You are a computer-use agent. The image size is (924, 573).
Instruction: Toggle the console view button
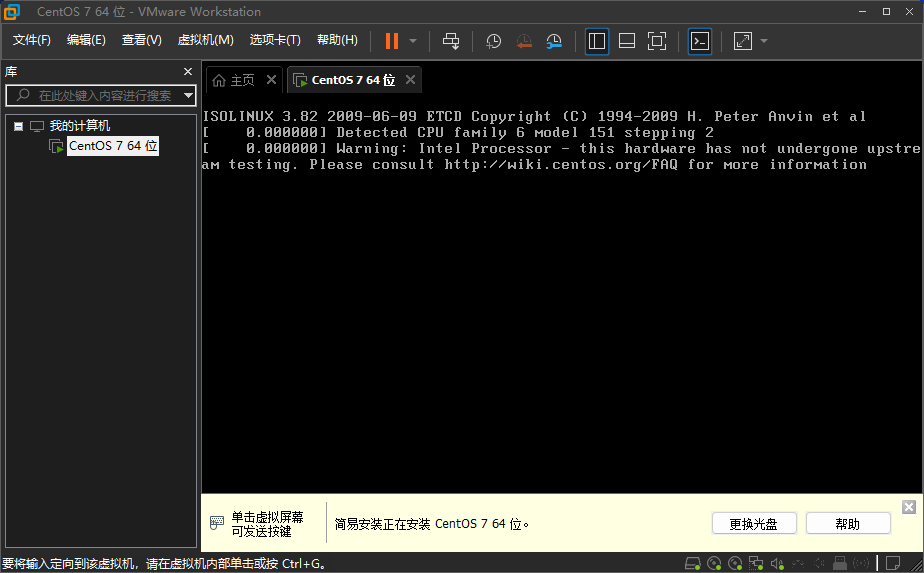(x=700, y=41)
